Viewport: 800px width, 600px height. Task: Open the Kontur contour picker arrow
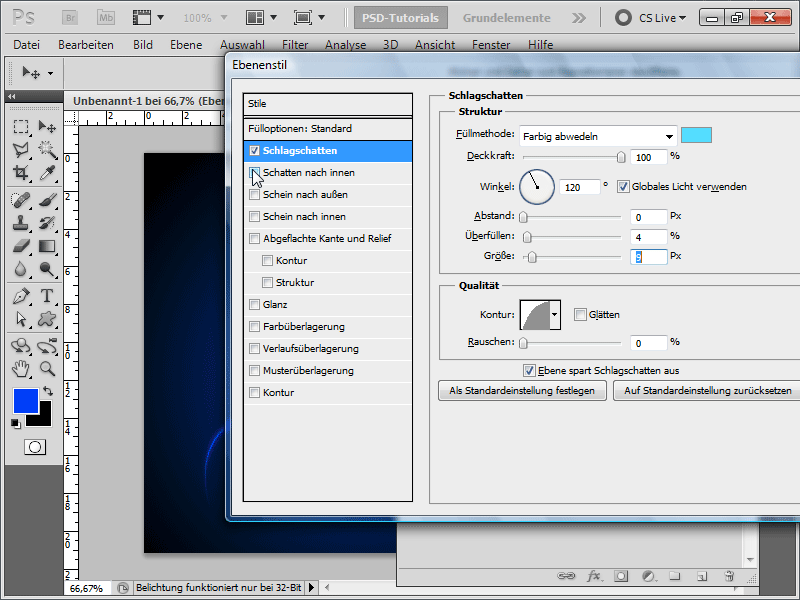555,315
